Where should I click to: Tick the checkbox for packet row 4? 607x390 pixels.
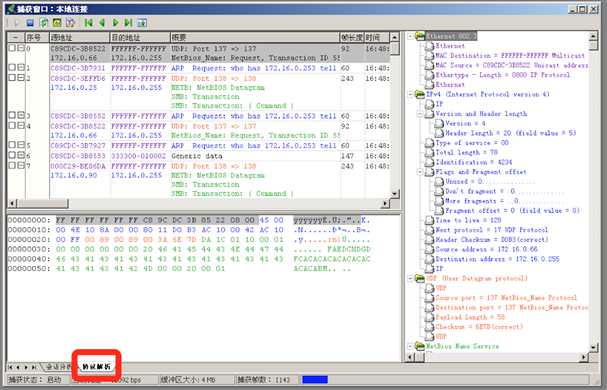(x=12, y=125)
